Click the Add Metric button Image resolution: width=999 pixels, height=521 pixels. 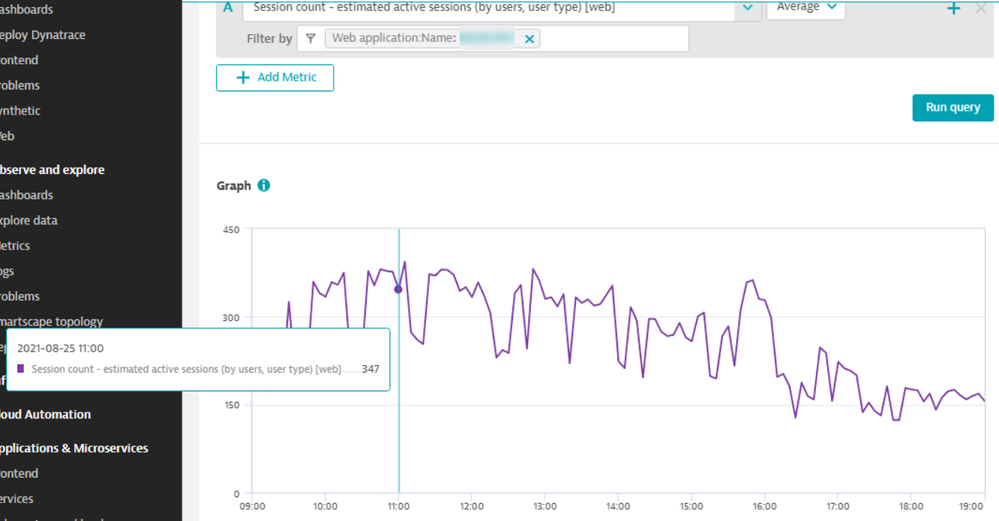[x=275, y=78]
